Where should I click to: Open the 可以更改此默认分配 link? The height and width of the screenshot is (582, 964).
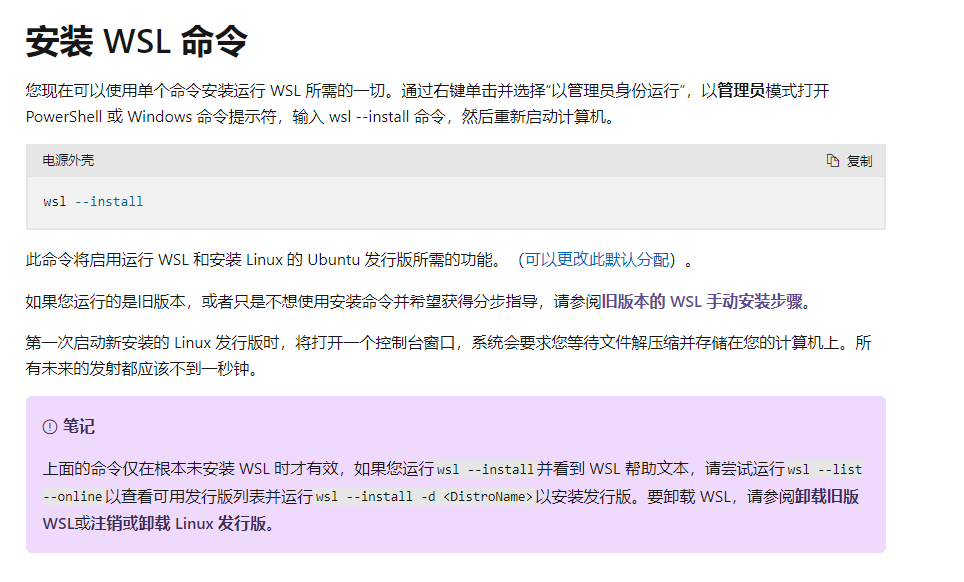[x=596, y=260]
